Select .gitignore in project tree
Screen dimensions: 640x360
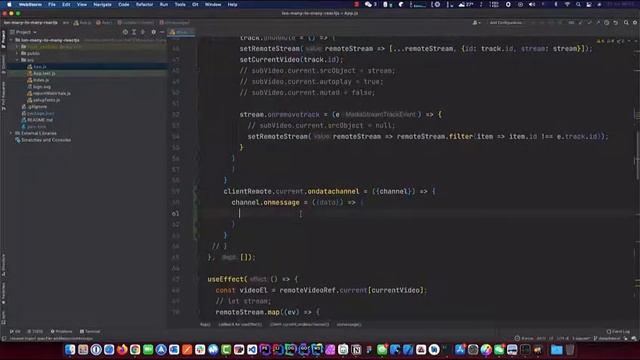pyautogui.click(x=37, y=107)
